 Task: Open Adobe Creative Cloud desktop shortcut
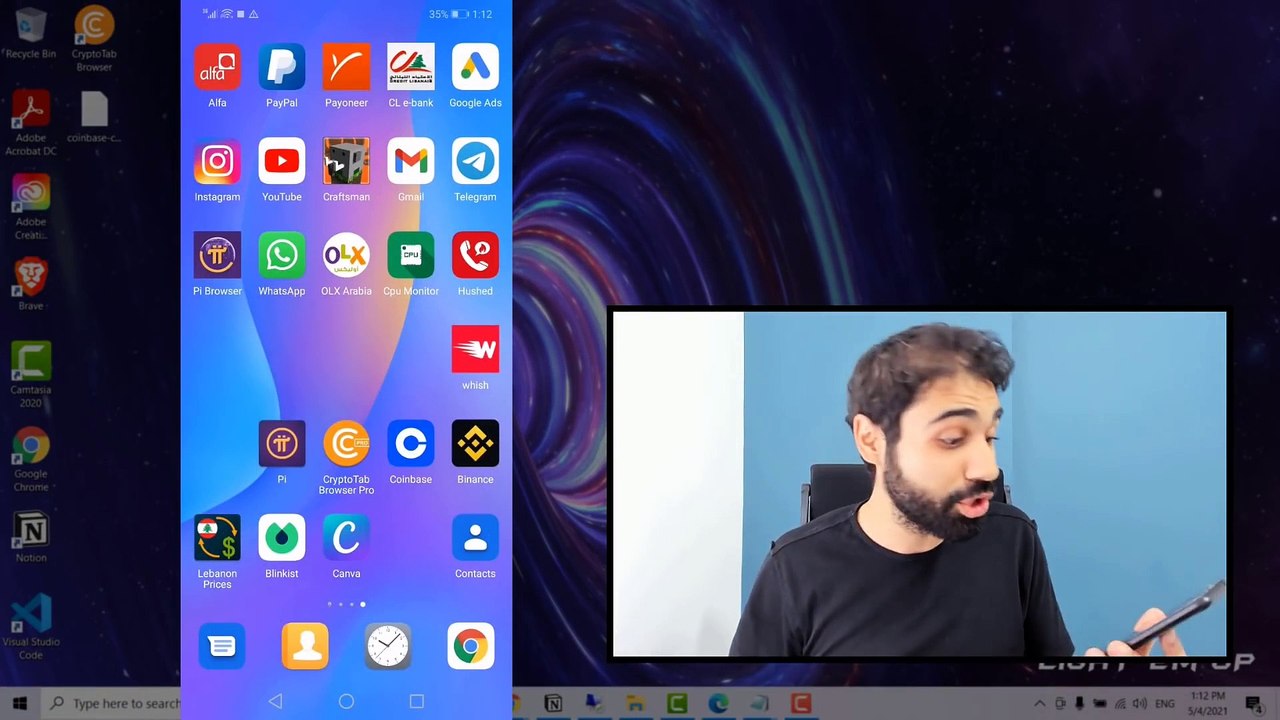pos(31,208)
